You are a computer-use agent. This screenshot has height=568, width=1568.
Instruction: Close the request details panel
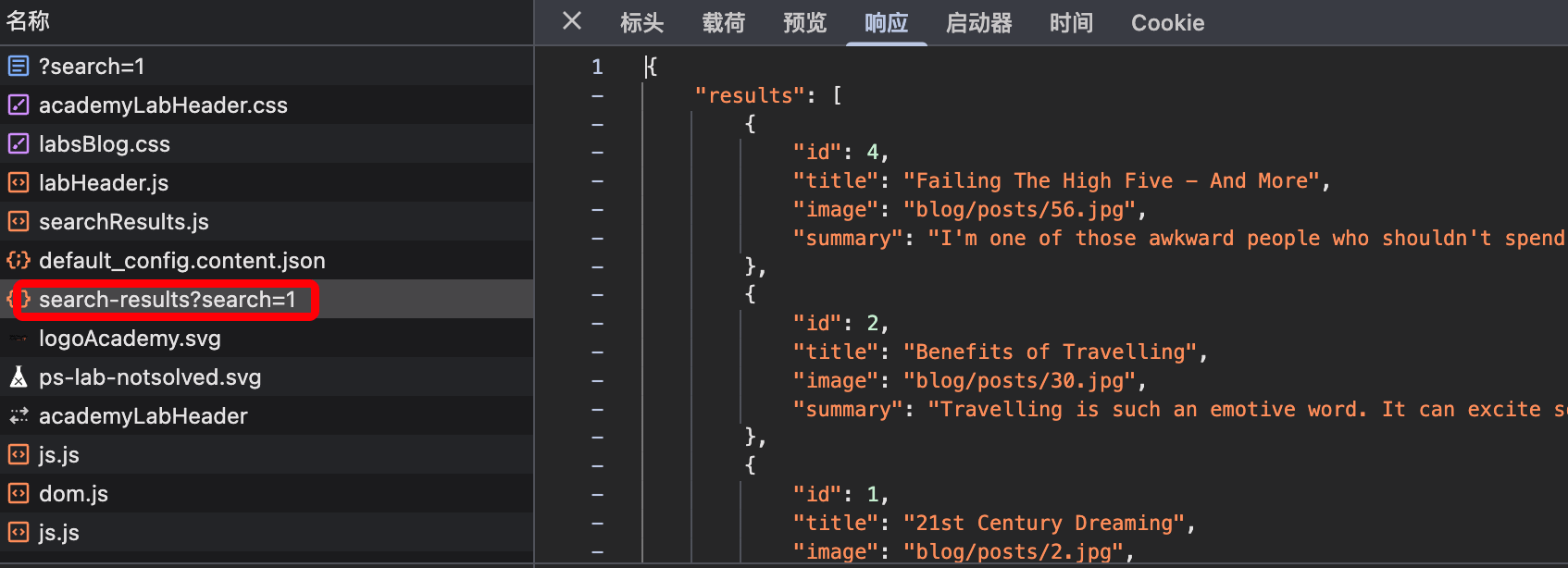[572, 21]
